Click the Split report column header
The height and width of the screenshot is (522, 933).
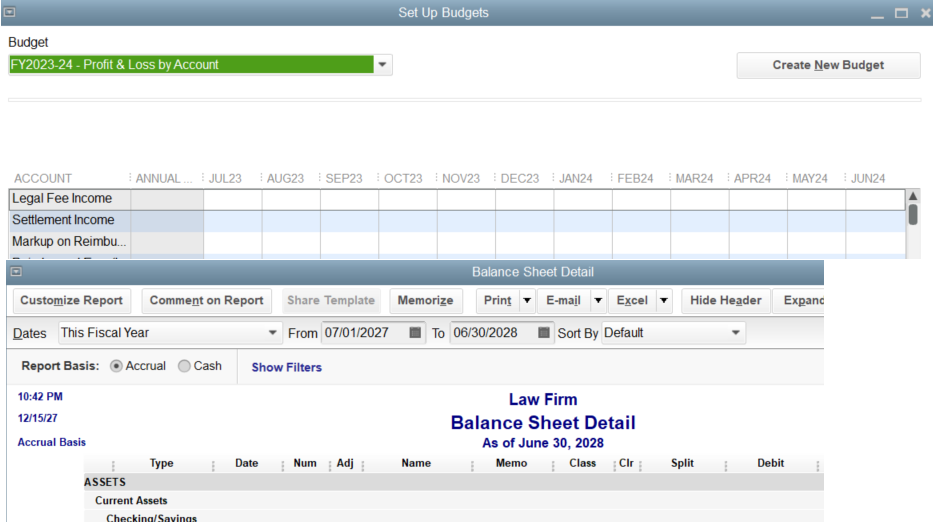[x=682, y=463]
